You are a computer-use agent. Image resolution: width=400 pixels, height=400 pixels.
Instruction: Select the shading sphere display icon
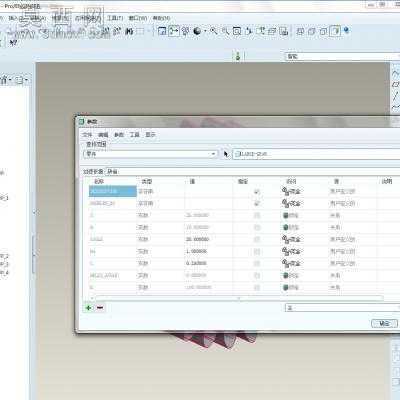(197, 31)
